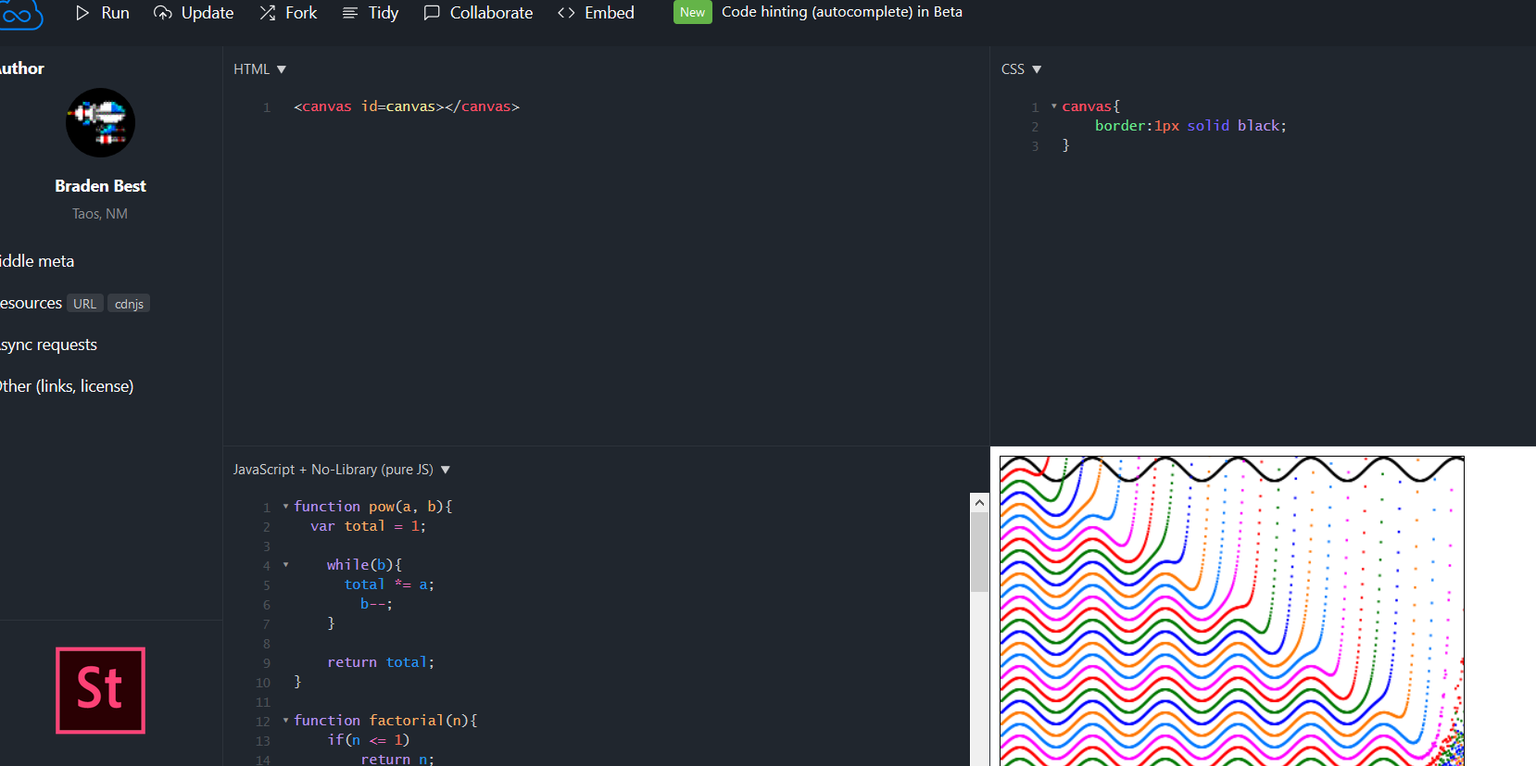This screenshot has height=766, width=1536.
Task: Click the JavaScript panel scroll-up arrow
Action: point(979,502)
